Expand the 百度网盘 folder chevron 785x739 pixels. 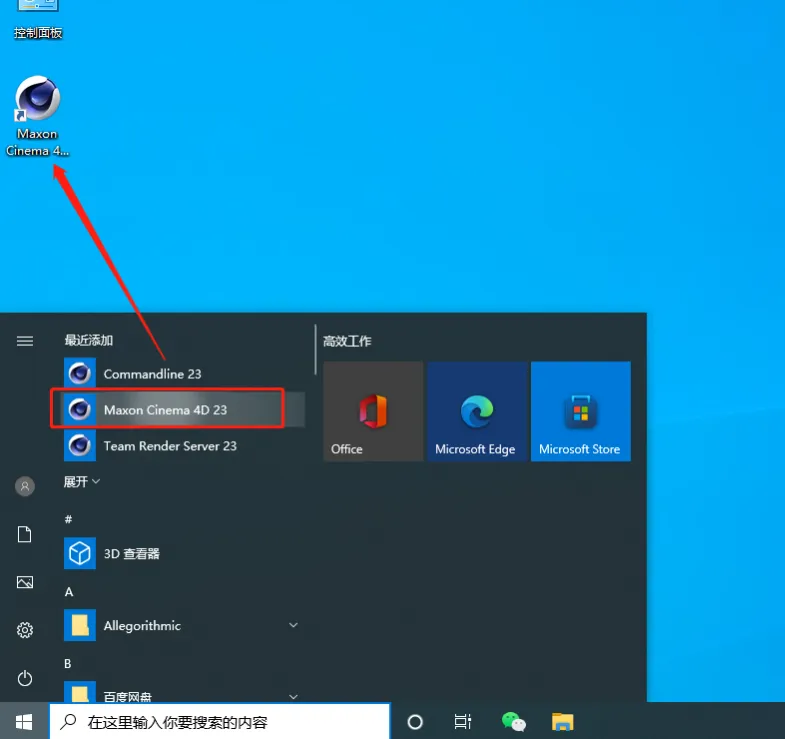coord(293,696)
